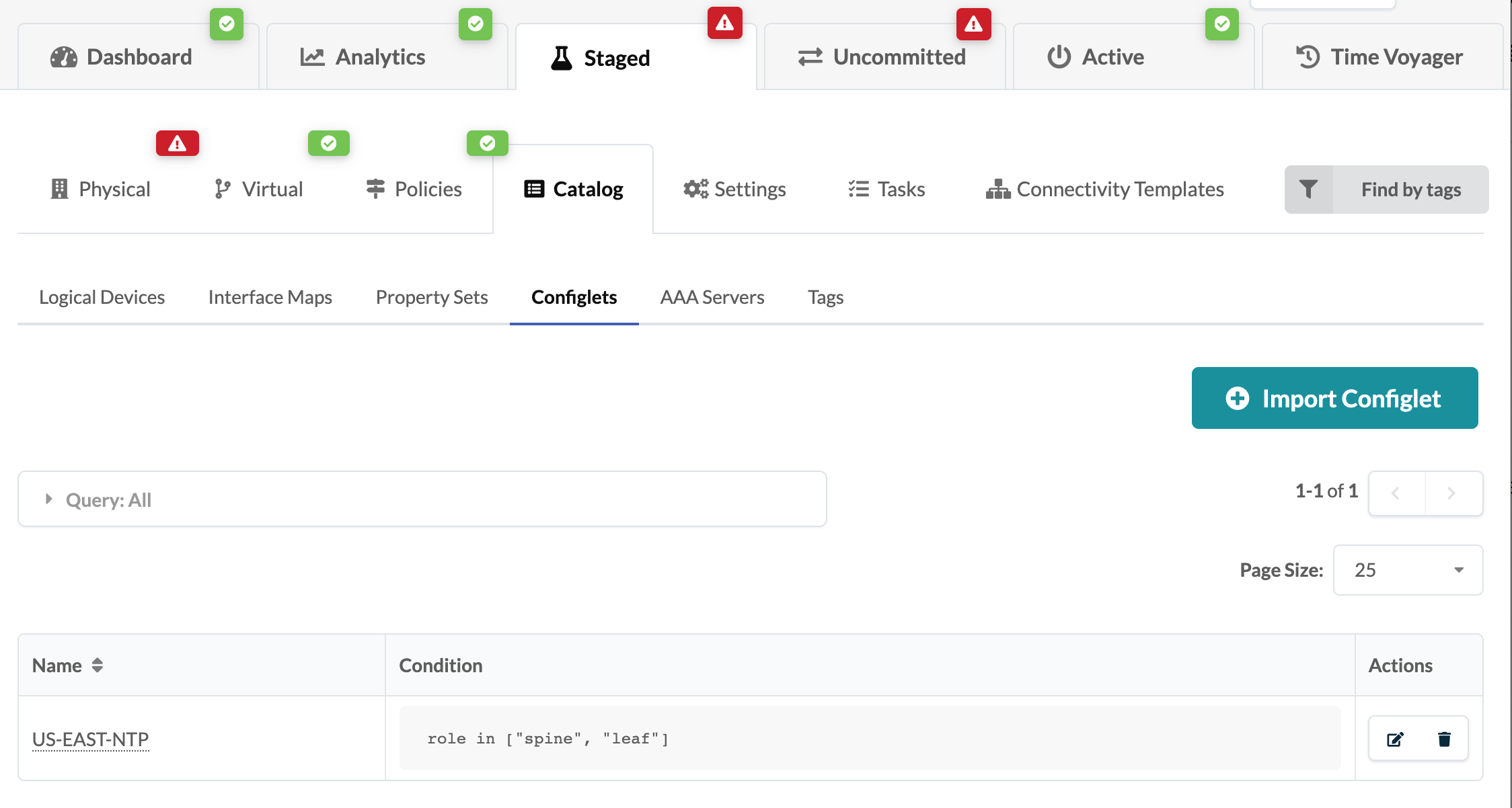The image size is (1512, 808).
Task: Select the Configlets subtab
Action: (574, 297)
